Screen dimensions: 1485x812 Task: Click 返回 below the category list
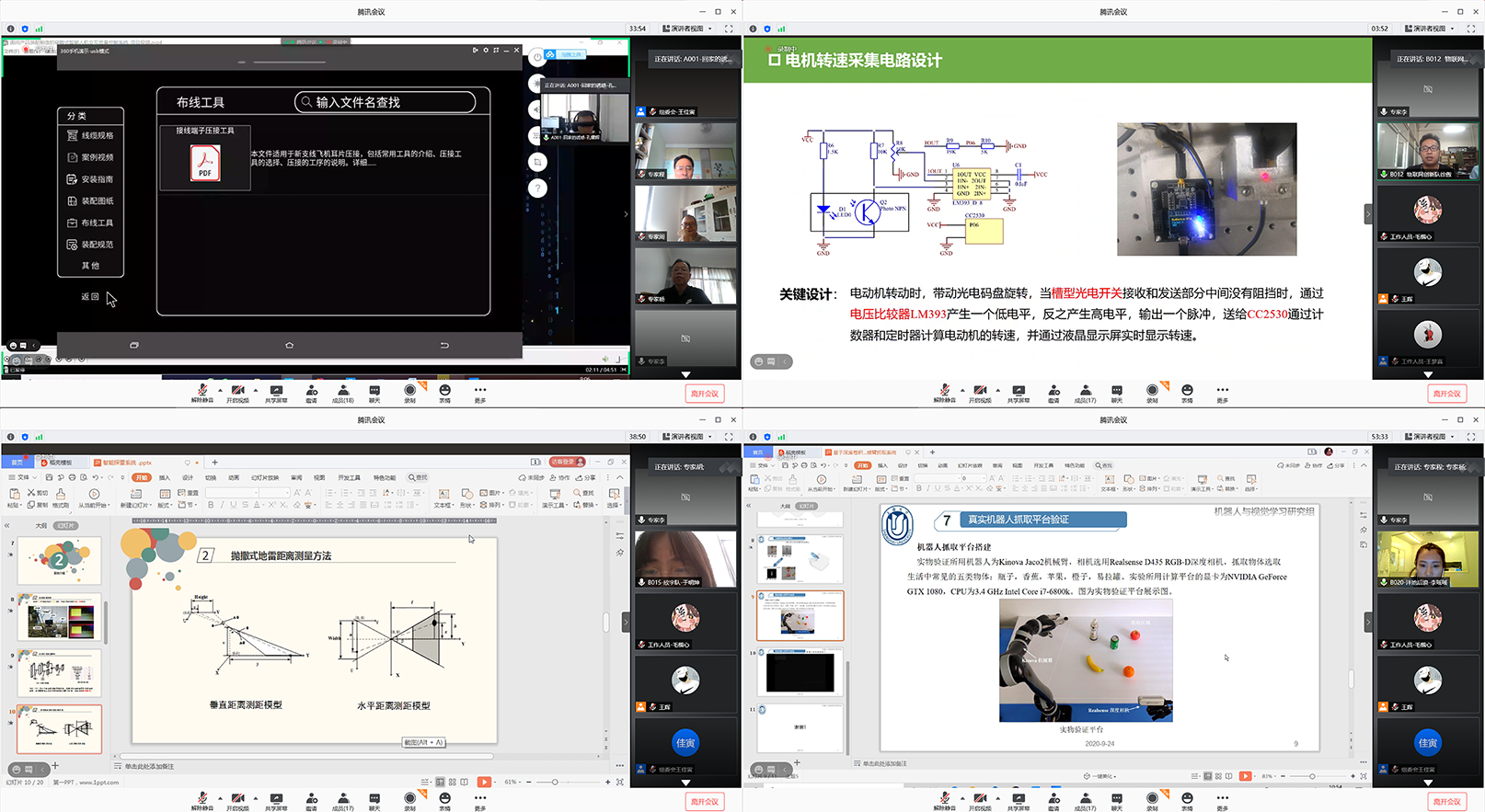(89, 297)
